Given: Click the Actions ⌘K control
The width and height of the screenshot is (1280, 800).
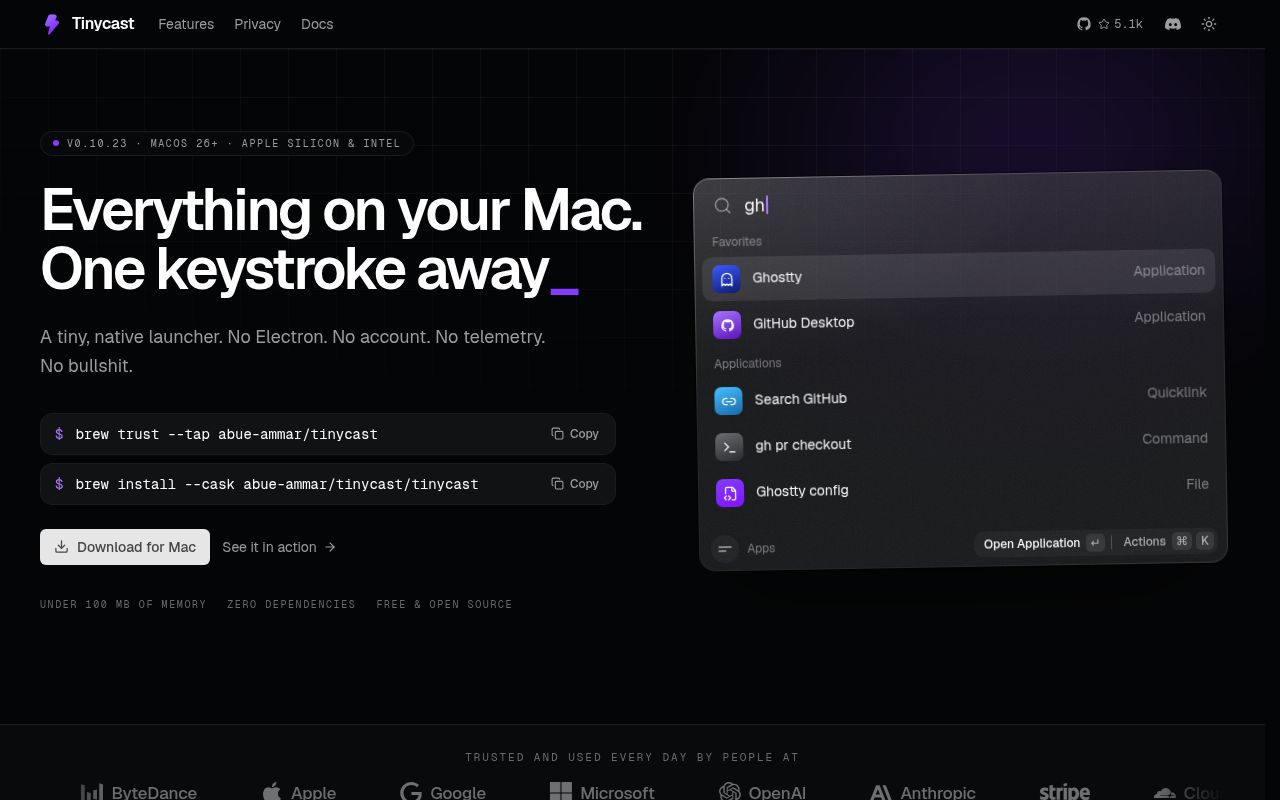Looking at the screenshot, I should click(x=1168, y=541).
